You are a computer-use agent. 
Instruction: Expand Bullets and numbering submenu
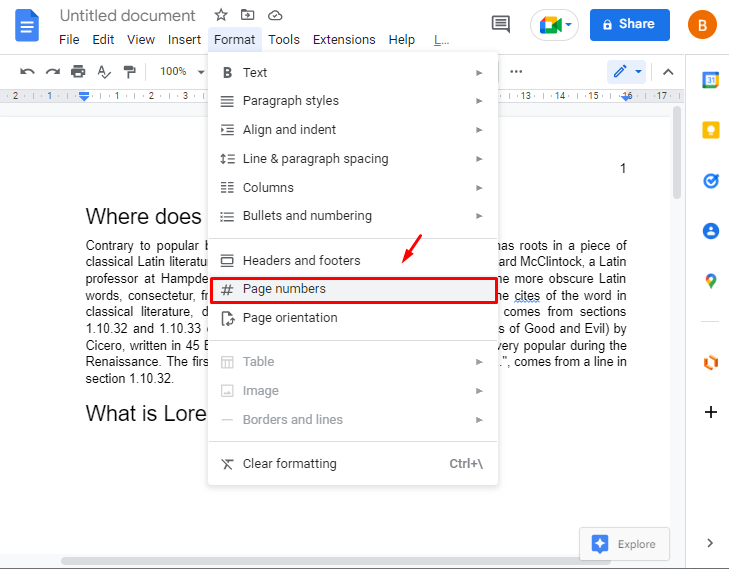[353, 216]
